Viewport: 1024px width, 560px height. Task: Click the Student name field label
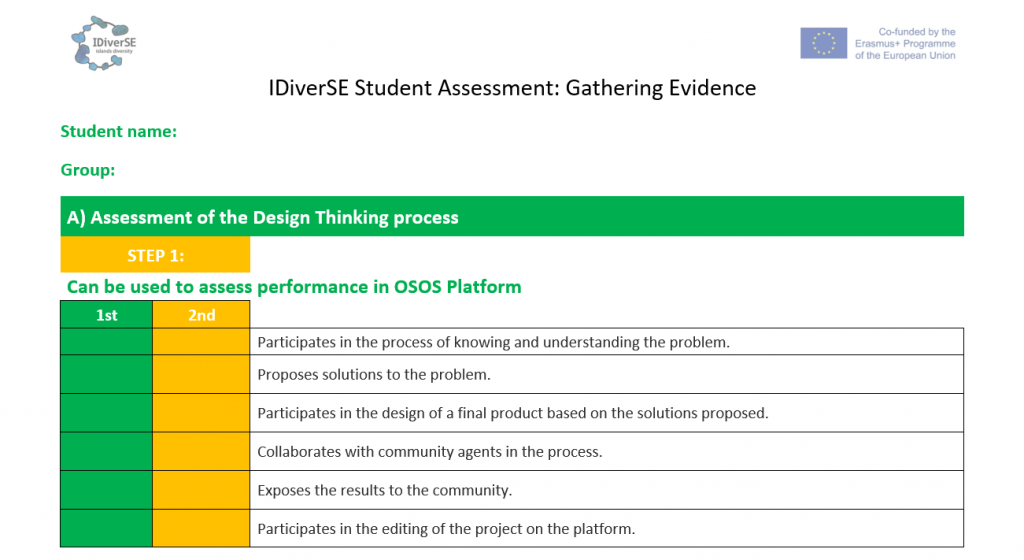[118, 131]
